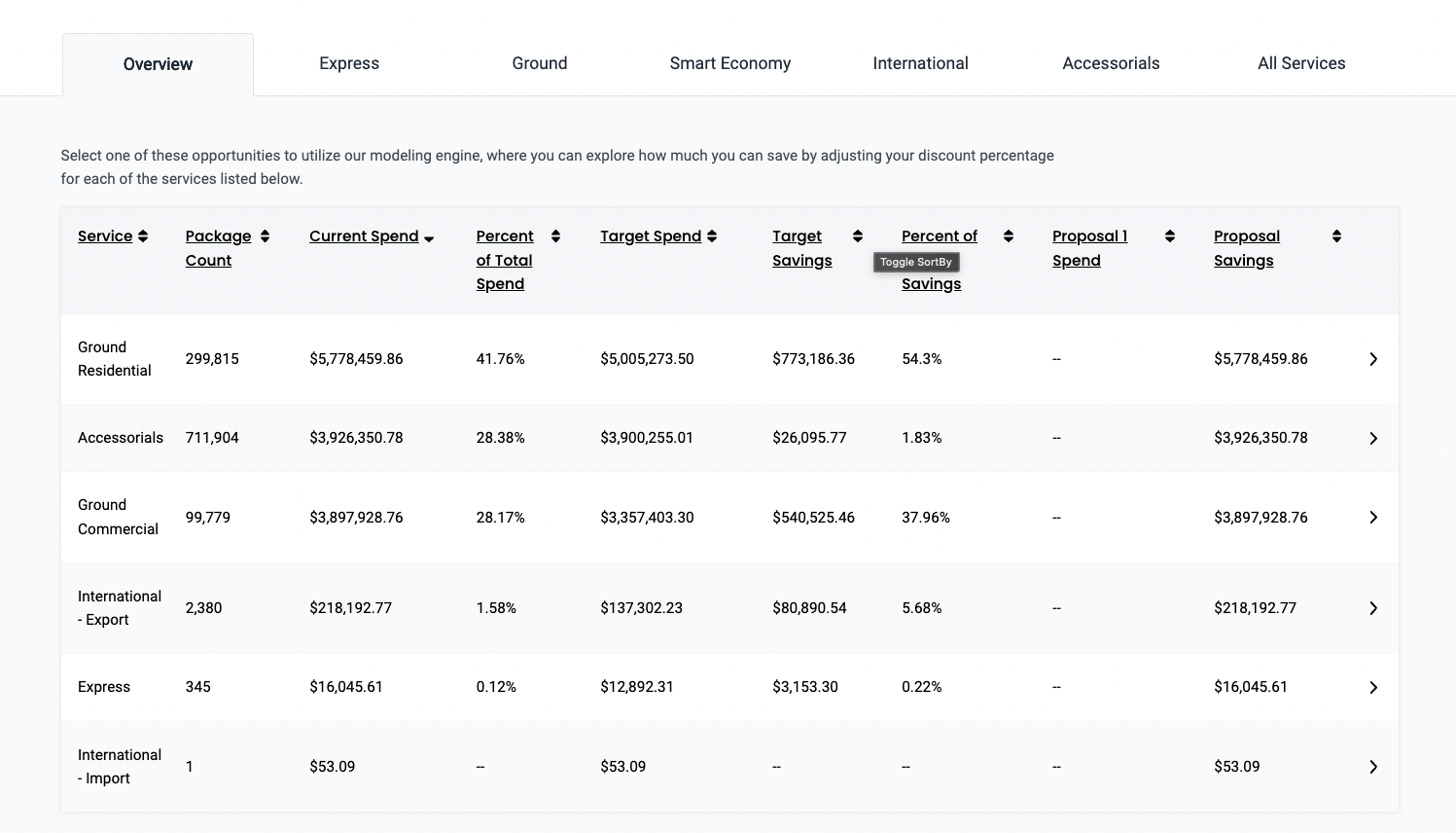1456x833 pixels.
Task: Click the Percent of Total Spend sort icon
Action: tap(555, 235)
